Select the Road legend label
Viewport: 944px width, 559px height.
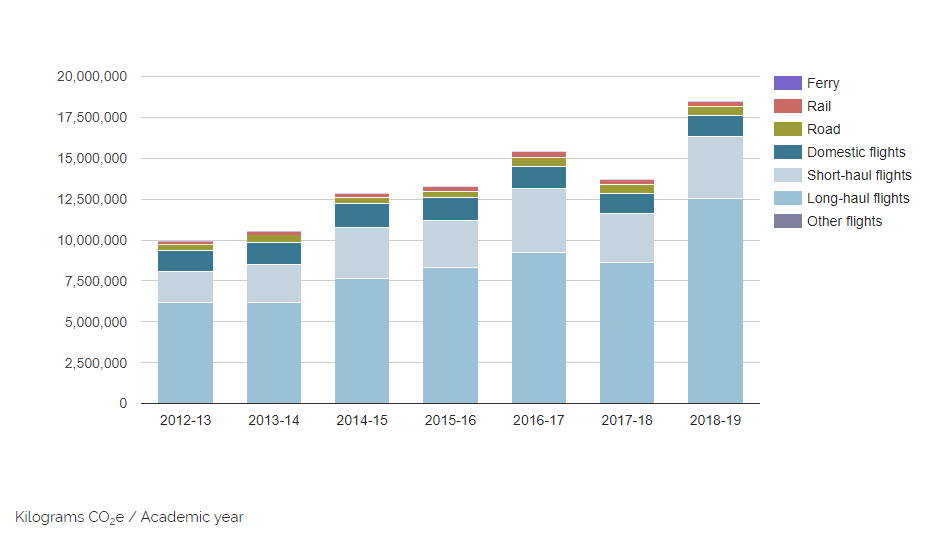coord(824,129)
